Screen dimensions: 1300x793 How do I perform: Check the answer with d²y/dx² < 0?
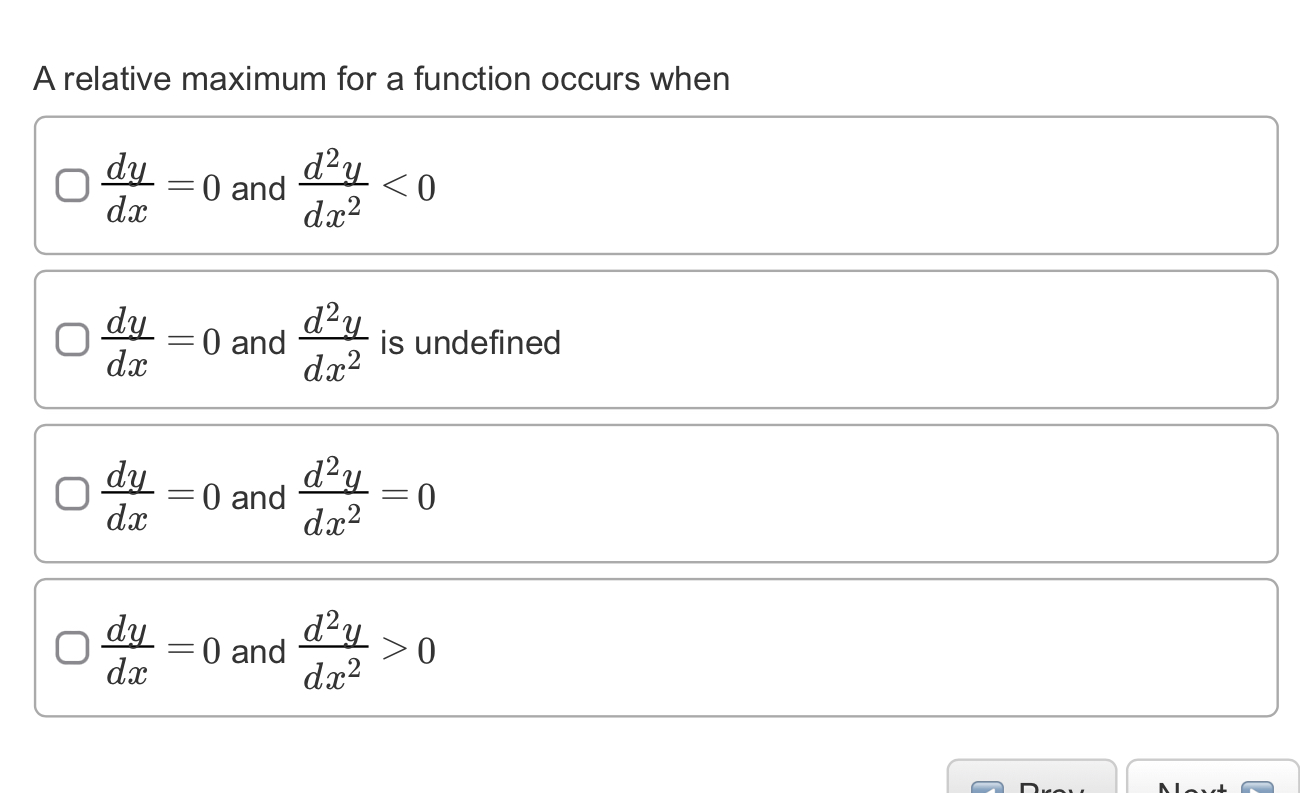[71, 185]
